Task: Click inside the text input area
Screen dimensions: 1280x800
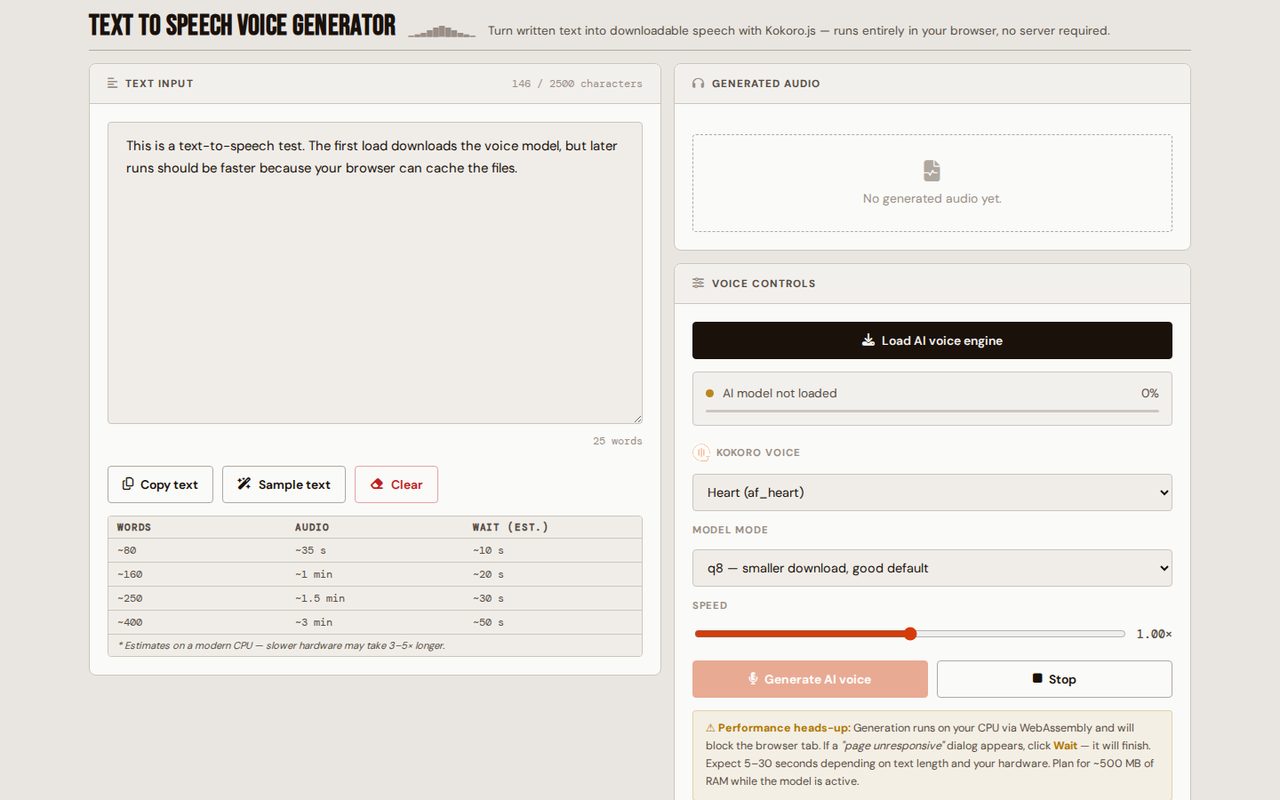Action: coord(375,273)
